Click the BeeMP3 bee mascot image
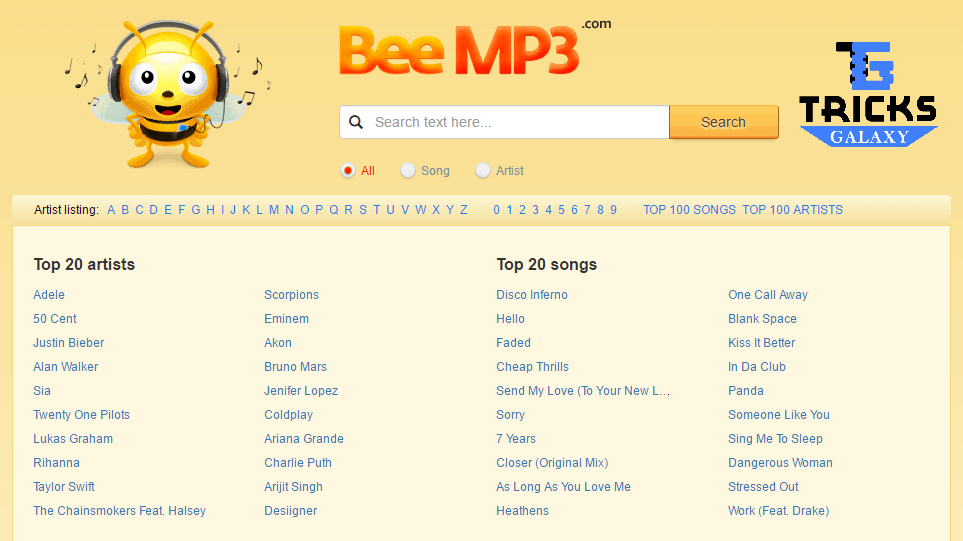Screen dimensions: 963x541 pos(168,93)
